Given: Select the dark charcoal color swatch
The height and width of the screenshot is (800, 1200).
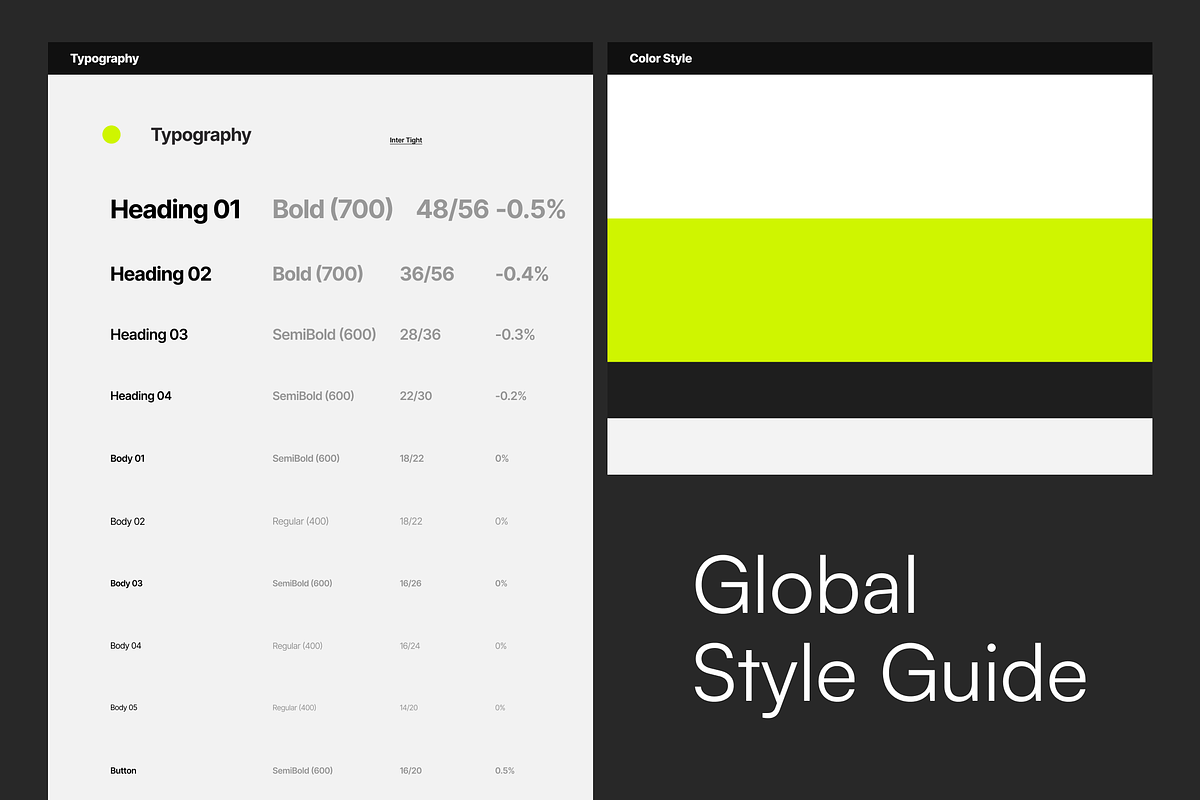Looking at the screenshot, I should (x=880, y=390).
